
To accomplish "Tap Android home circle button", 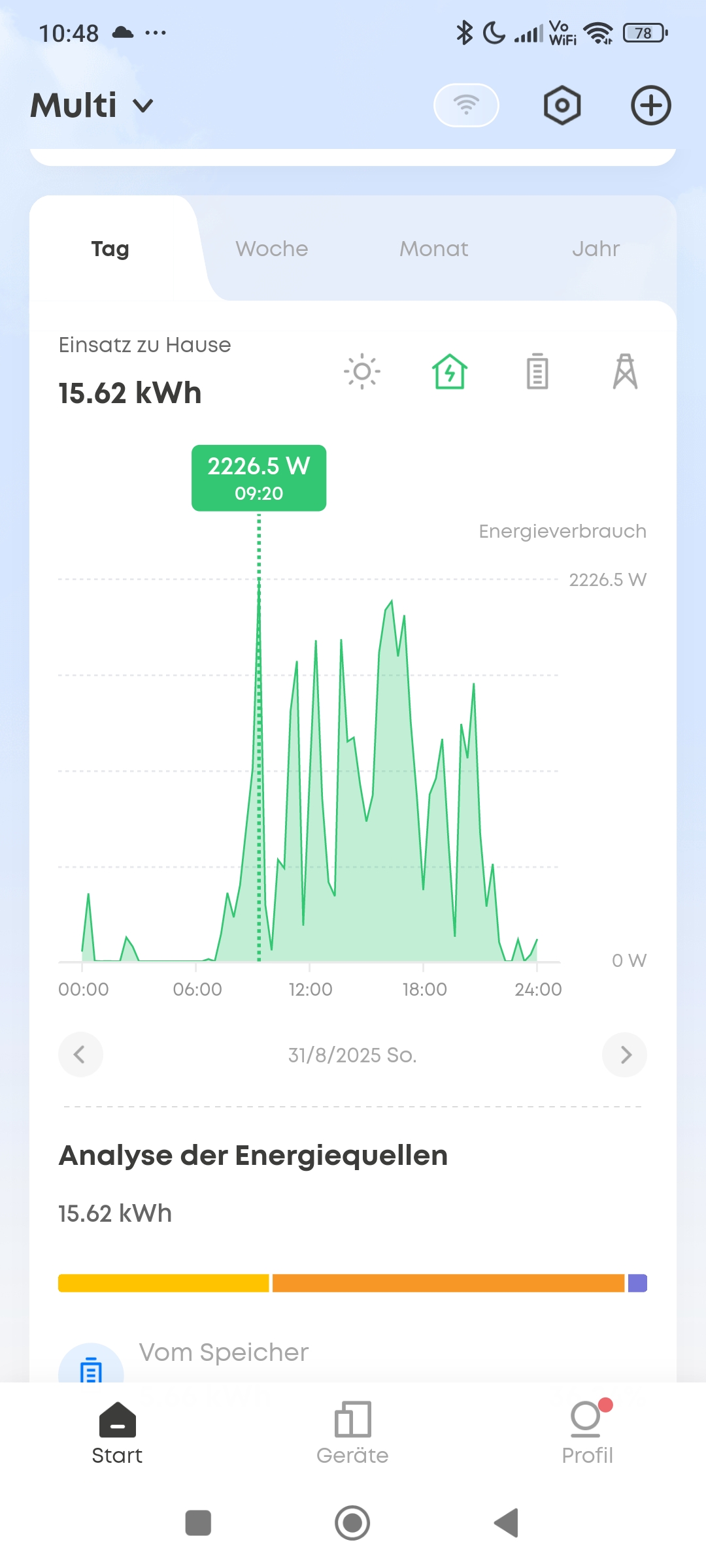I will (x=352, y=1523).
